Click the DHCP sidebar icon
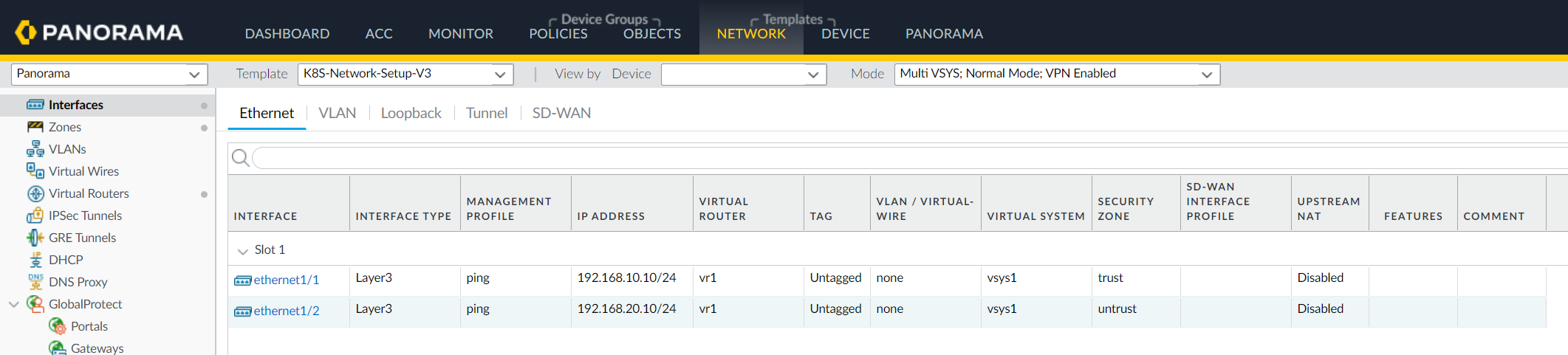Image resolution: width=1568 pixels, height=355 pixels. click(x=35, y=260)
